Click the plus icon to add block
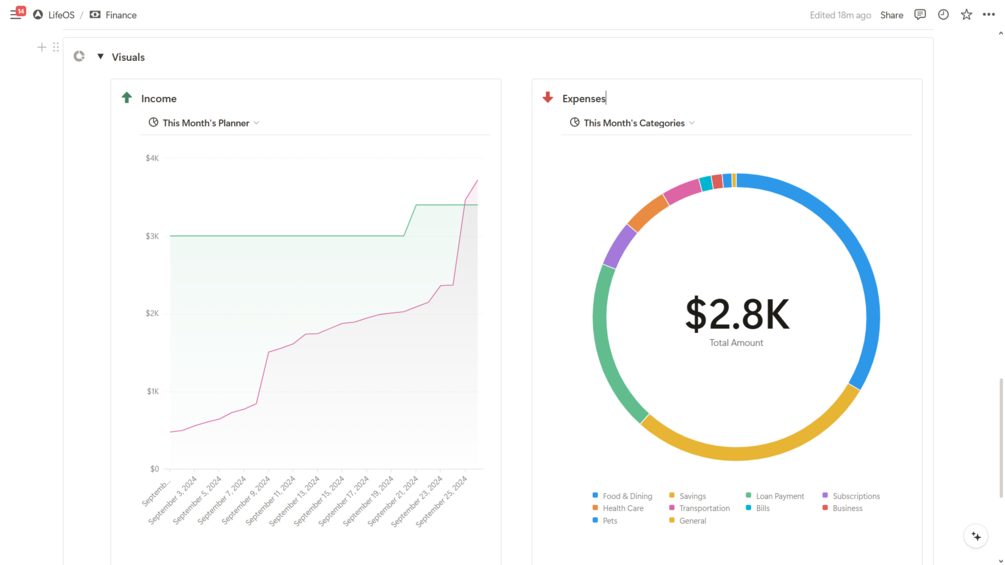 coord(42,47)
